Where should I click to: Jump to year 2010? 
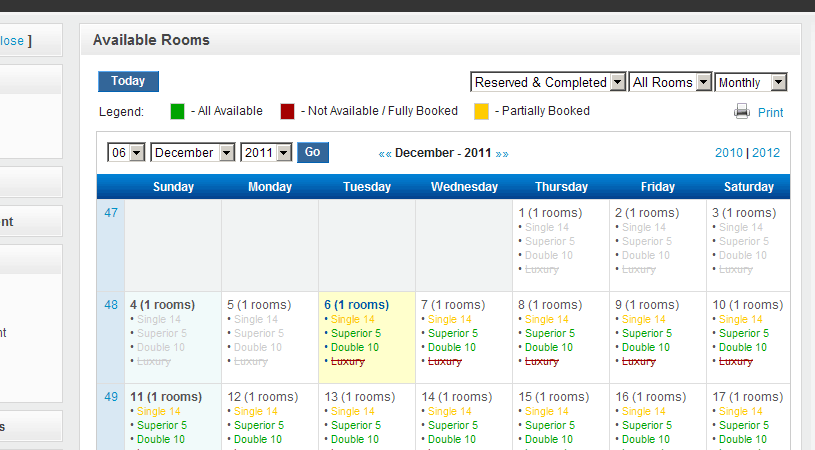(x=729, y=153)
